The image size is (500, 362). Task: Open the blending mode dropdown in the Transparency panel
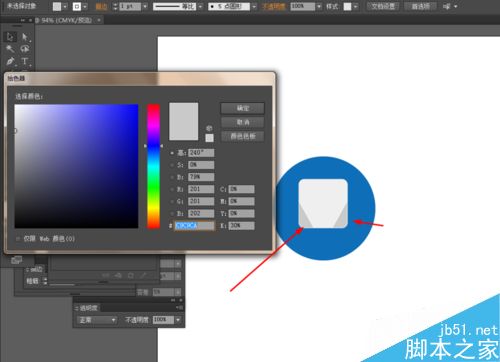97,320
